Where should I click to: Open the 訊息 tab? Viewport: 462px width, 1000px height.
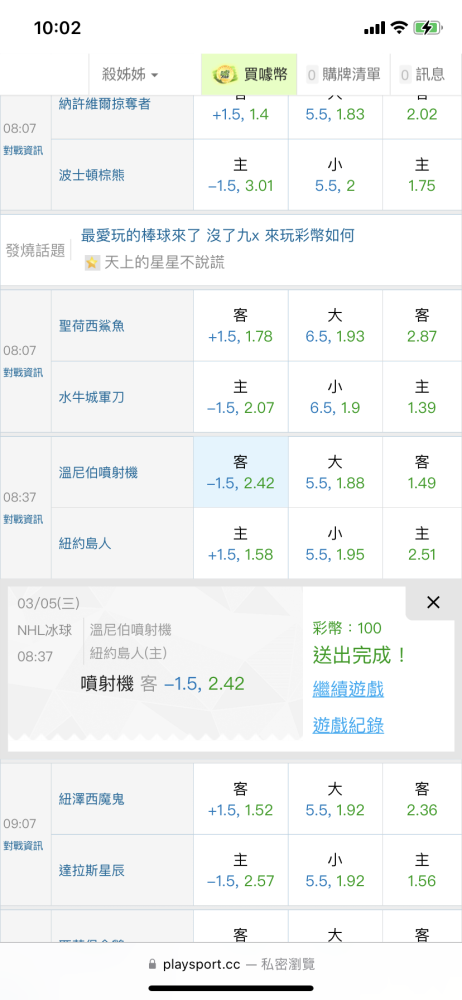click(x=422, y=75)
